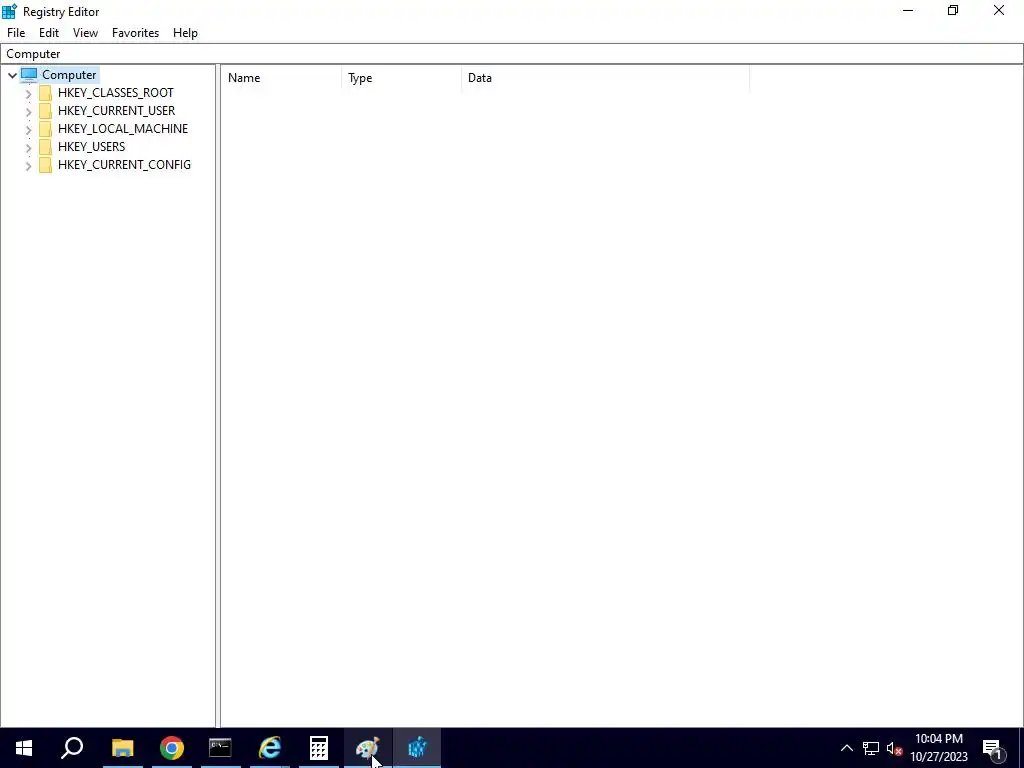
Task: Click the HKEY_USERS folder icon
Action: (x=45, y=146)
